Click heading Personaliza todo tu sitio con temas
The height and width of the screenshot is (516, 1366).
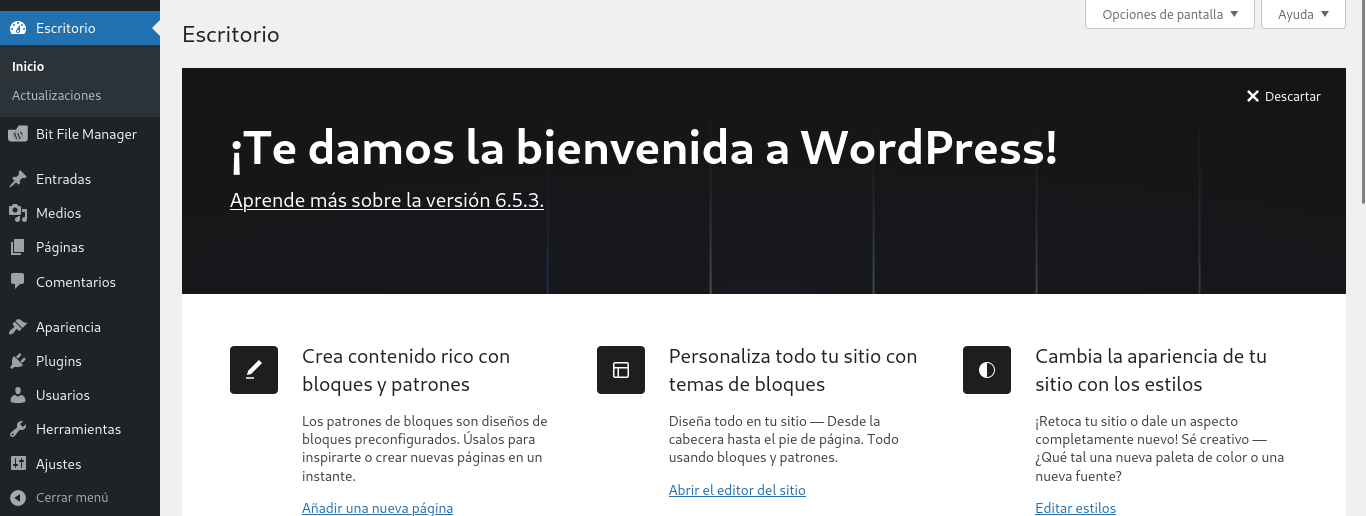(x=793, y=370)
